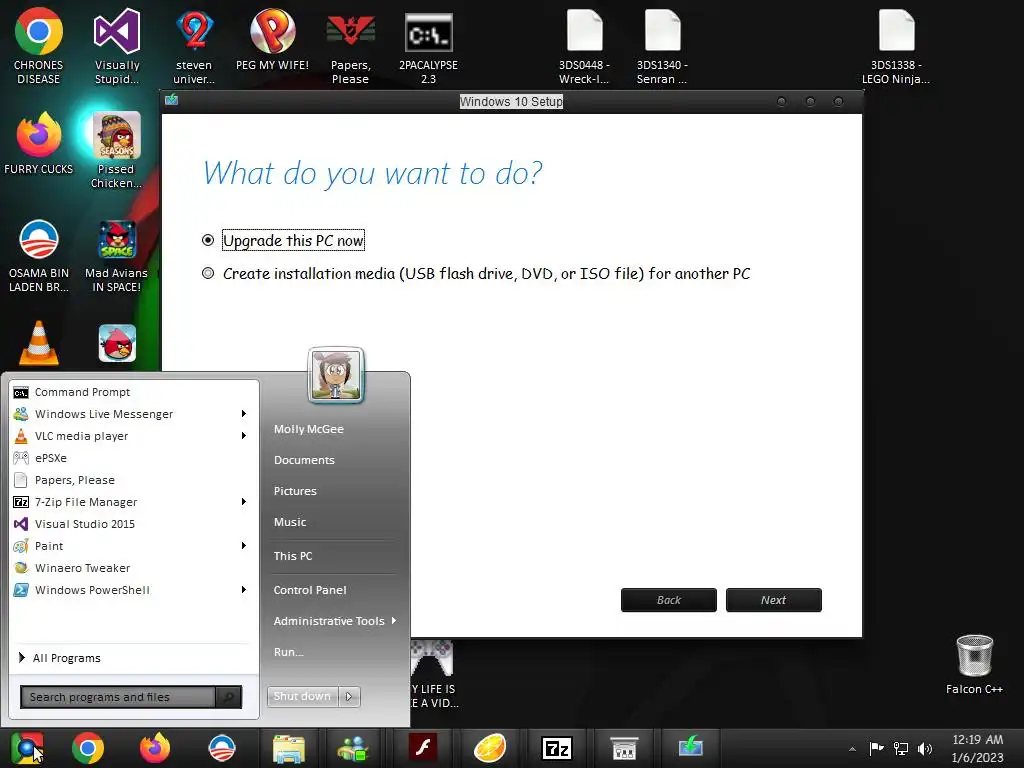The height and width of the screenshot is (768, 1024).
Task: Open Control Panel from Start menu
Action: 310,590
